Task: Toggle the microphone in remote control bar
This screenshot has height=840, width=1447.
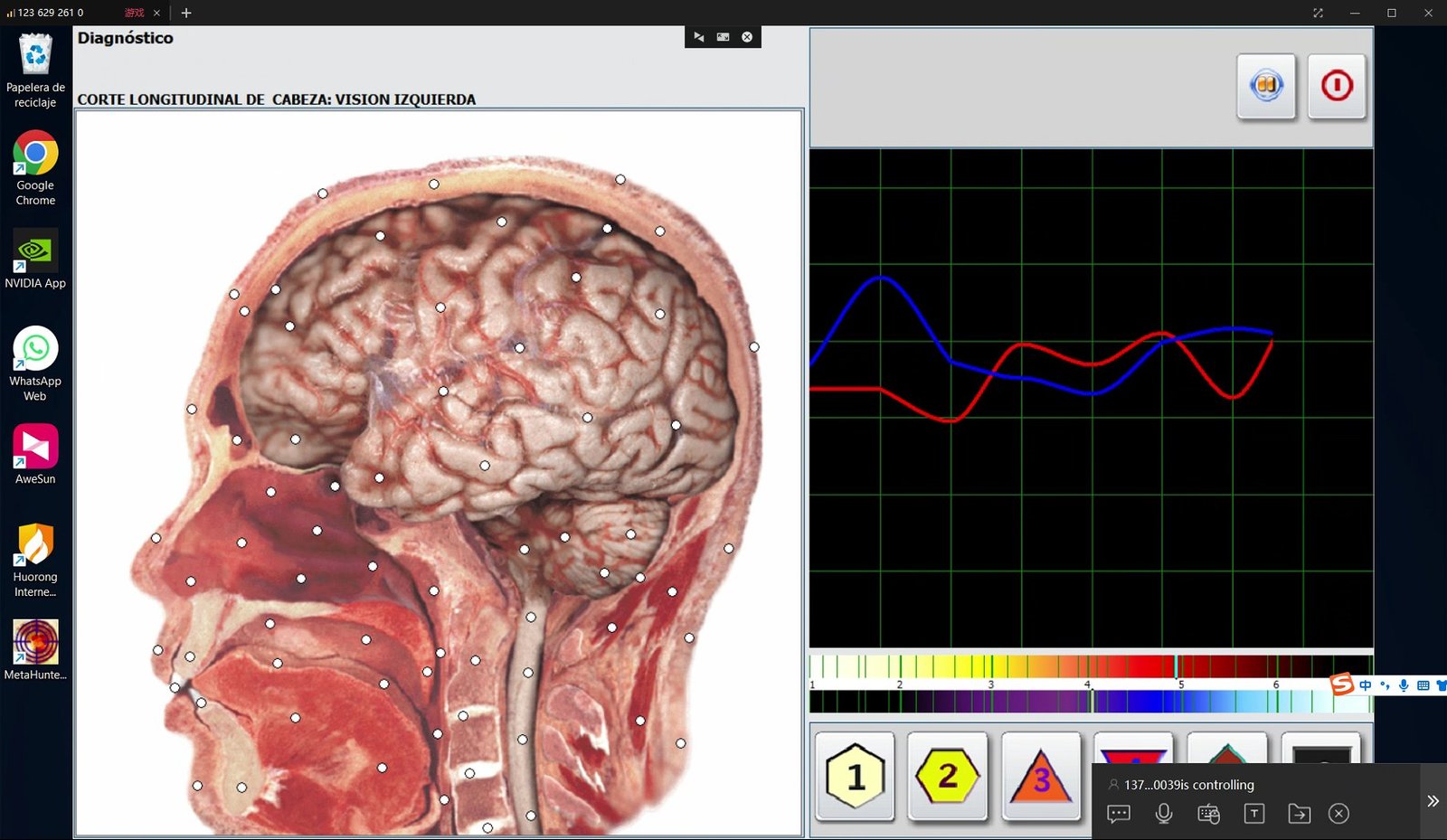Action: pyautogui.click(x=1164, y=814)
